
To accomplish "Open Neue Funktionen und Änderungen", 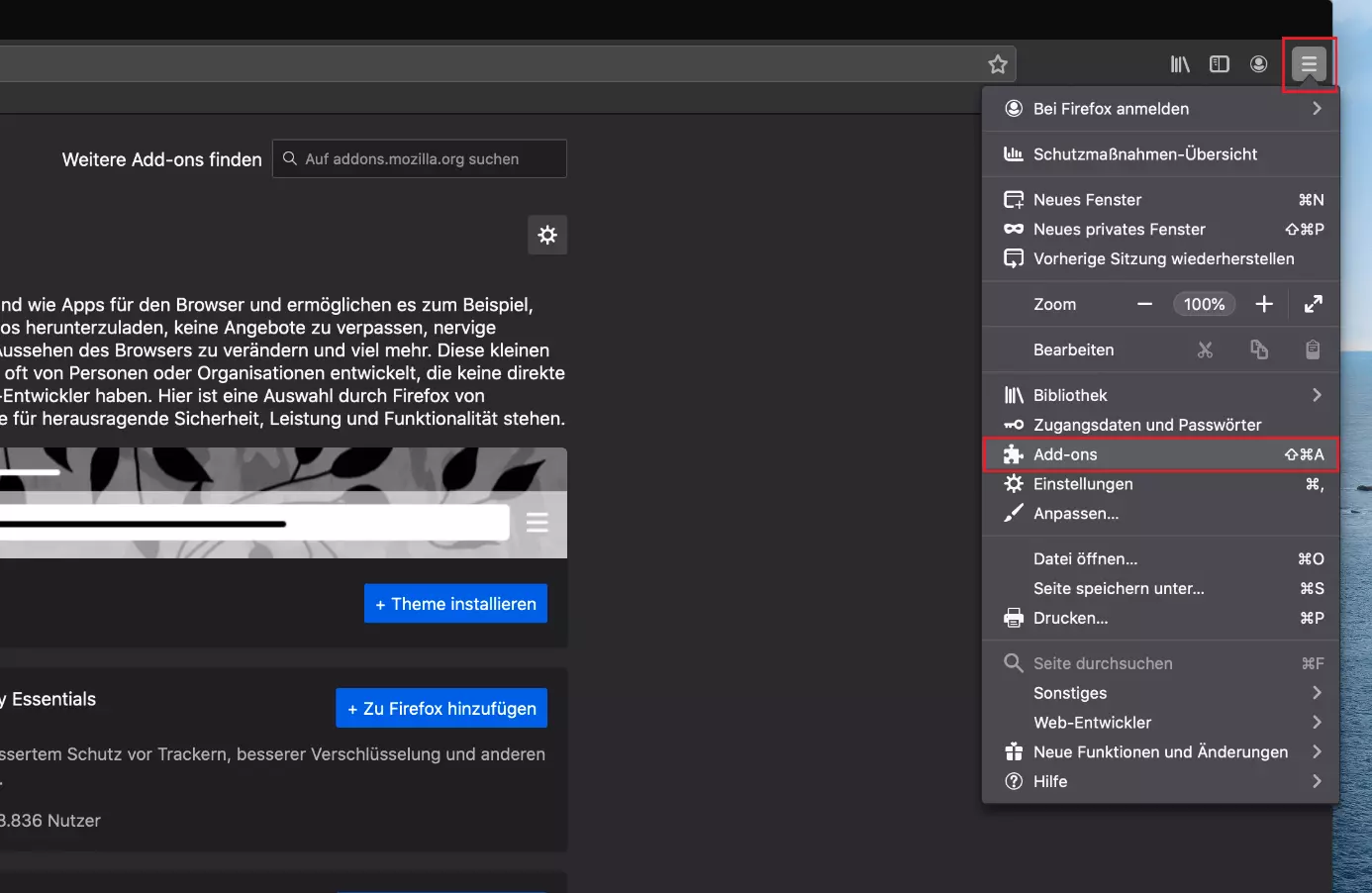I will (1160, 752).
